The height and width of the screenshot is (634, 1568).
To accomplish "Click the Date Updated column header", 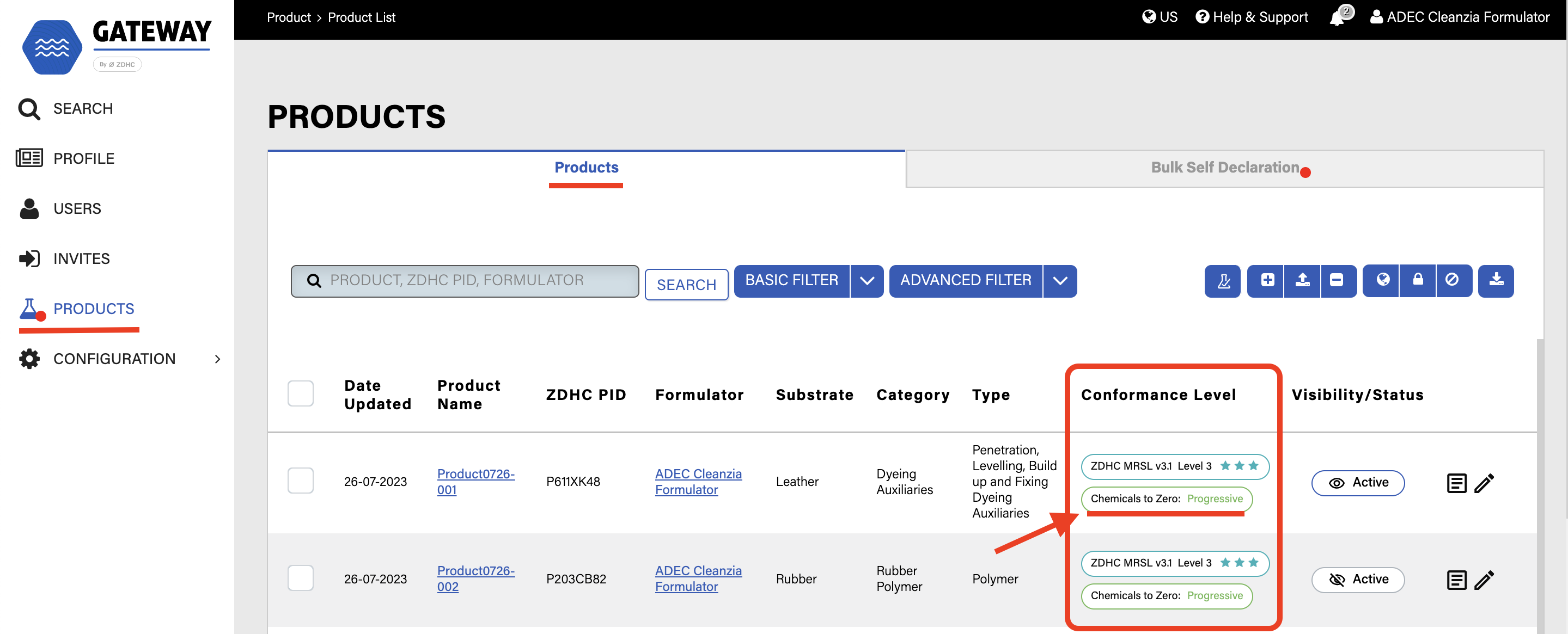I will coord(377,395).
